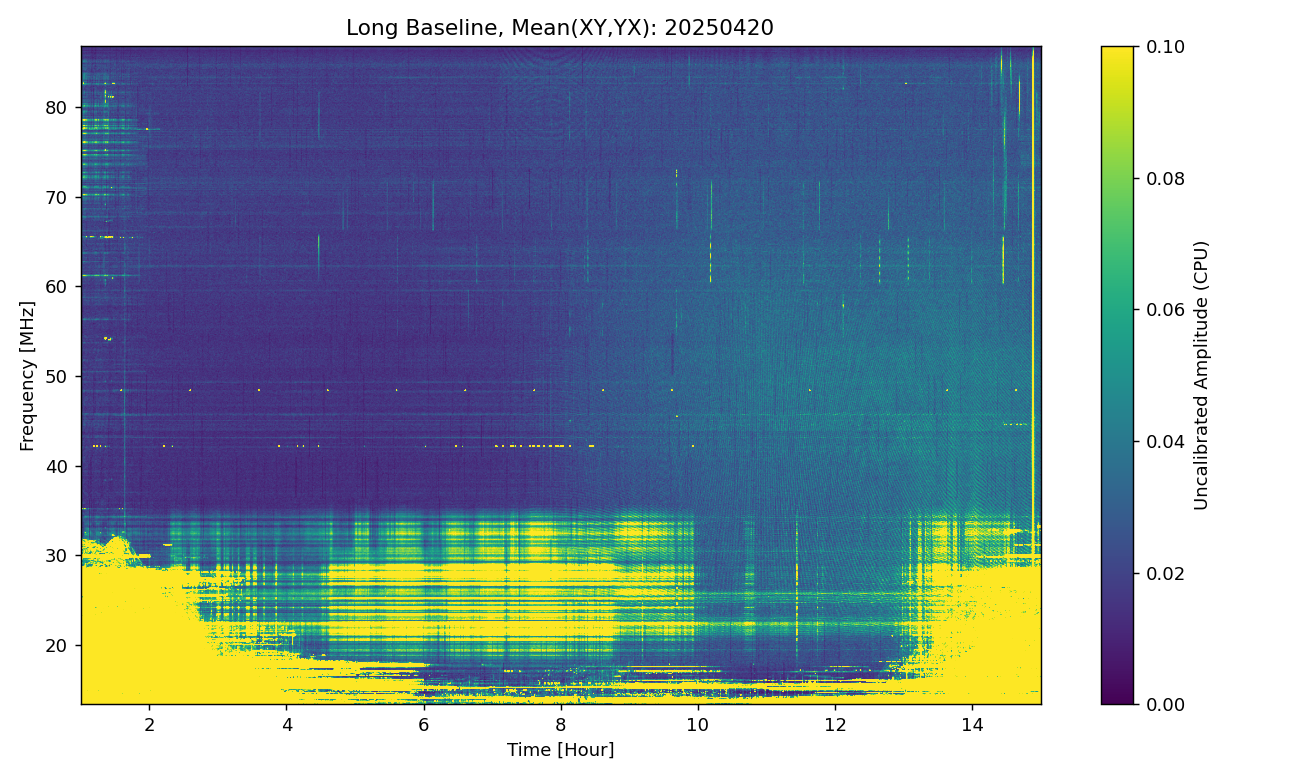The width and height of the screenshot is (1300, 780).
Task: Click the x-axis tick label 8
Action: 560,723
